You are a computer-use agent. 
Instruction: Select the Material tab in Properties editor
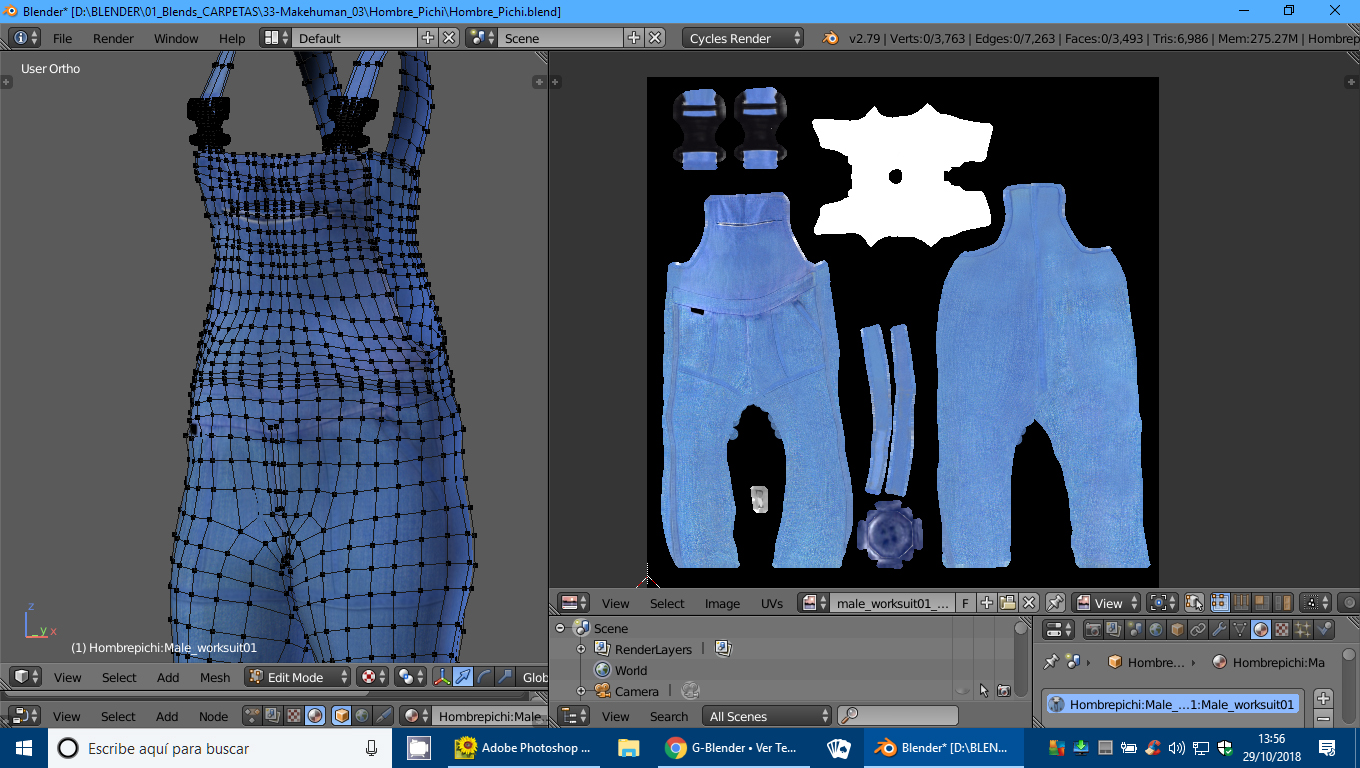pos(1261,630)
